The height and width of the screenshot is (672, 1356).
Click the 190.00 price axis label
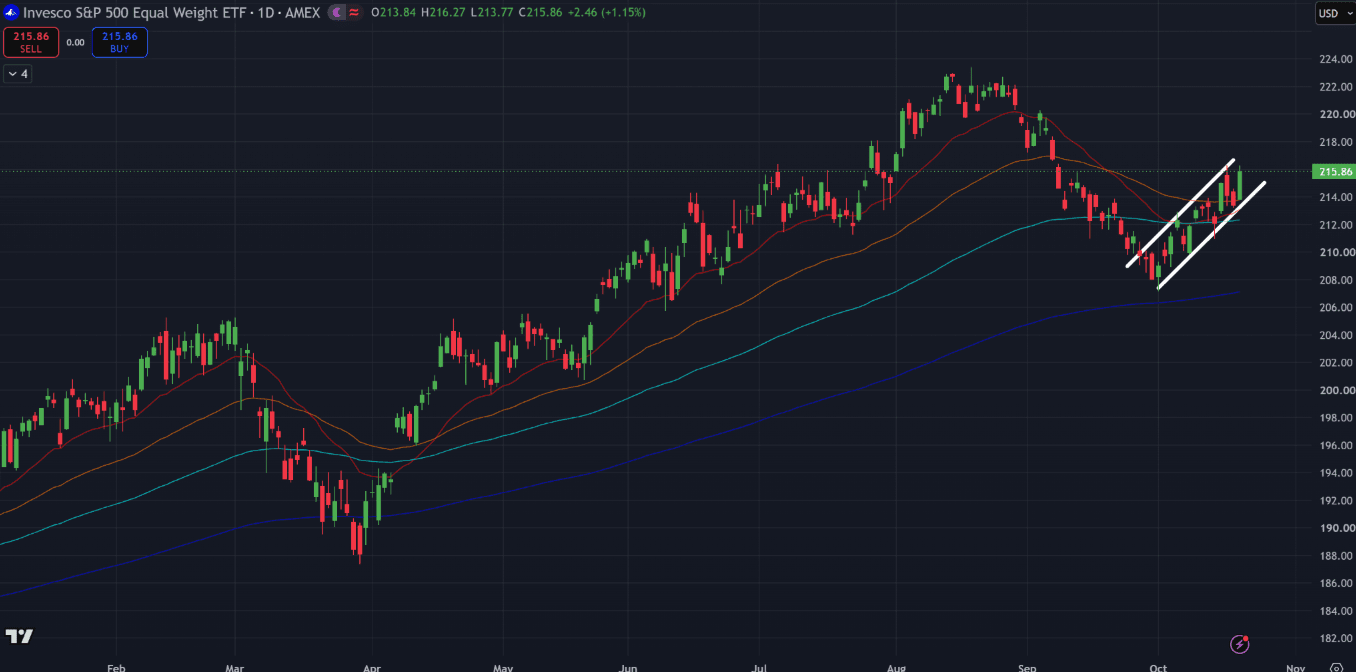[x=1335, y=528]
